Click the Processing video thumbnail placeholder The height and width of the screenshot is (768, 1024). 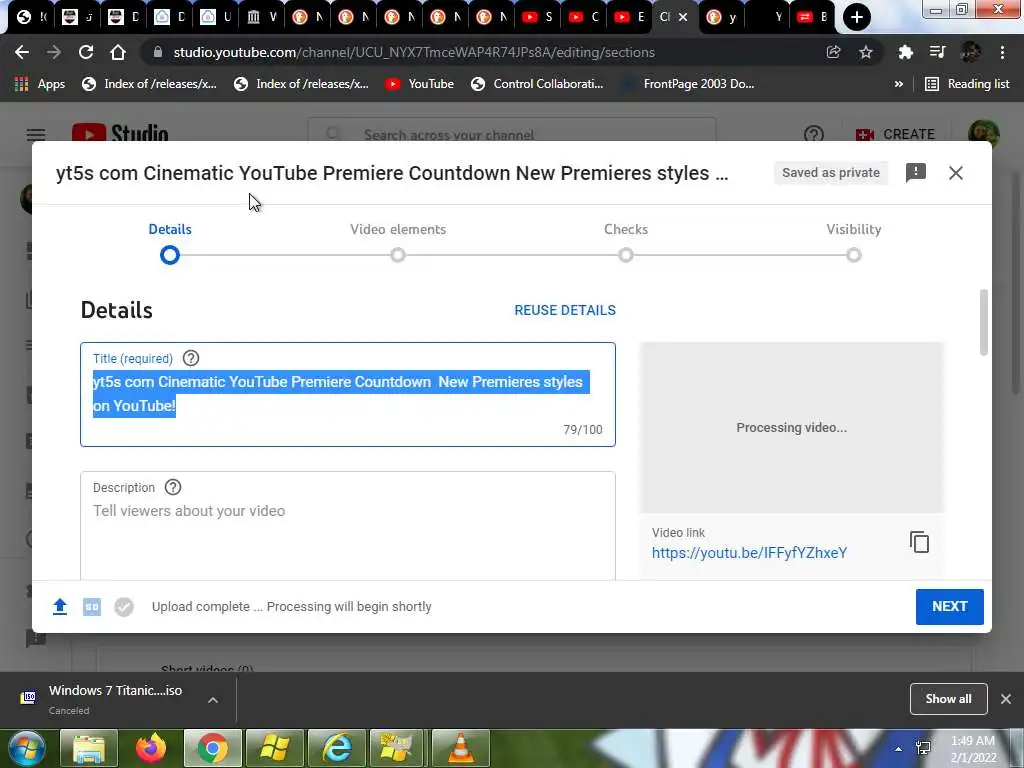point(792,427)
